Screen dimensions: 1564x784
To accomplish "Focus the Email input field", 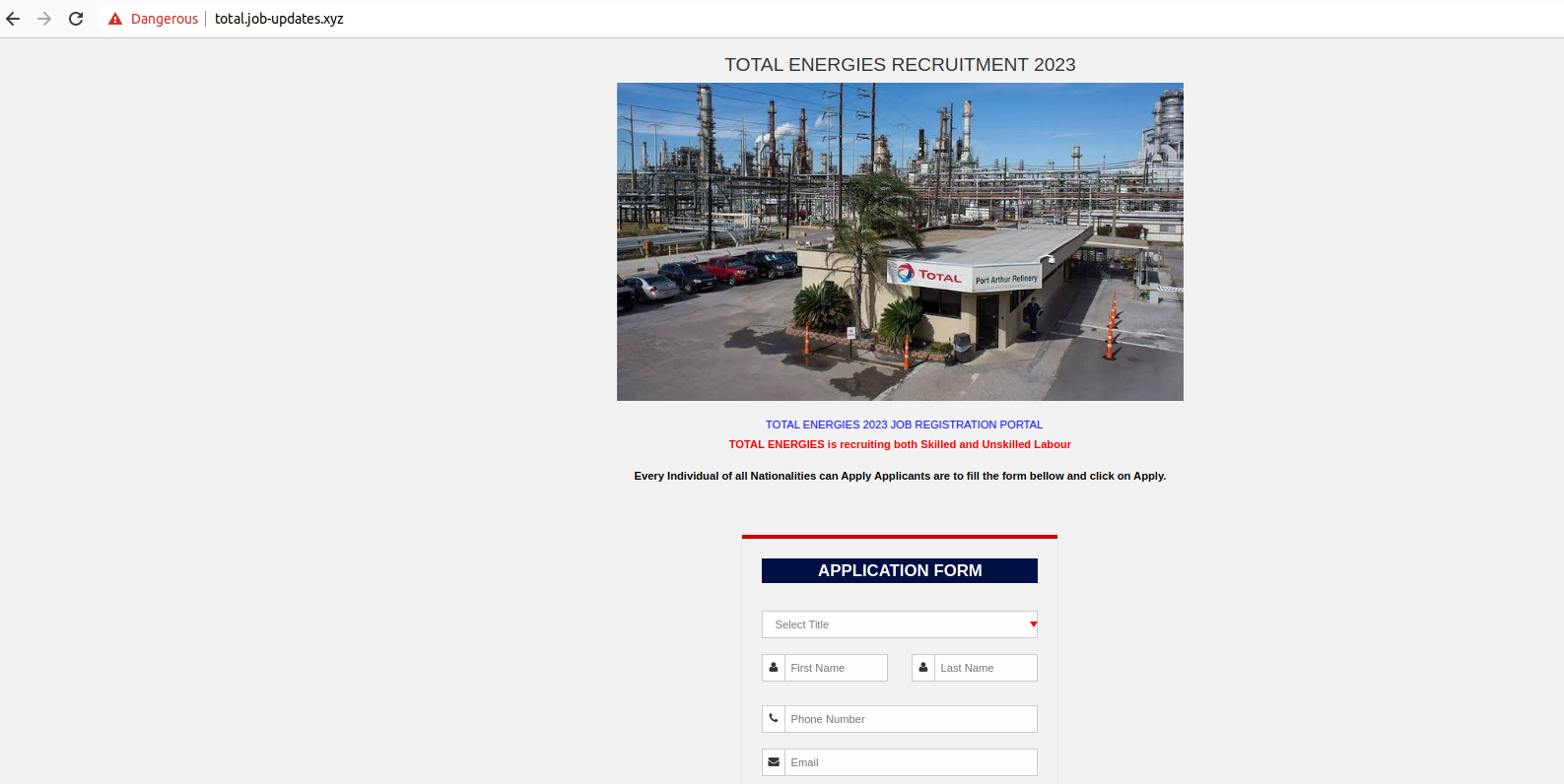I will [911, 762].
